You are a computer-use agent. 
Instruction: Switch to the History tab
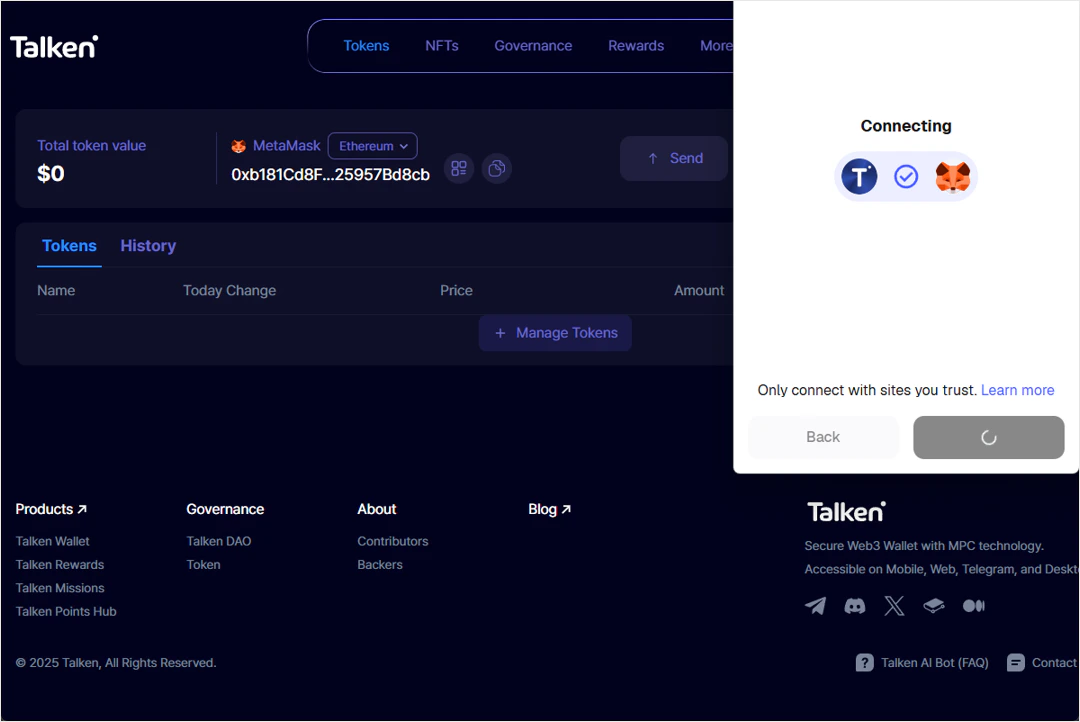click(x=148, y=246)
